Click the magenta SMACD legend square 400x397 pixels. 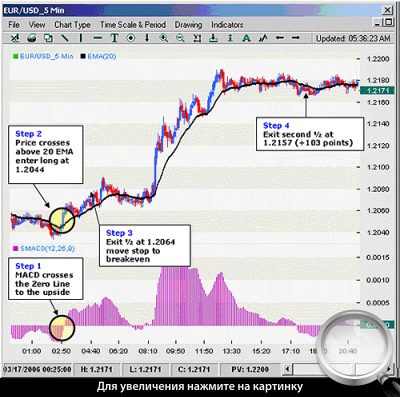pyautogui.click(x=15, y=248)
